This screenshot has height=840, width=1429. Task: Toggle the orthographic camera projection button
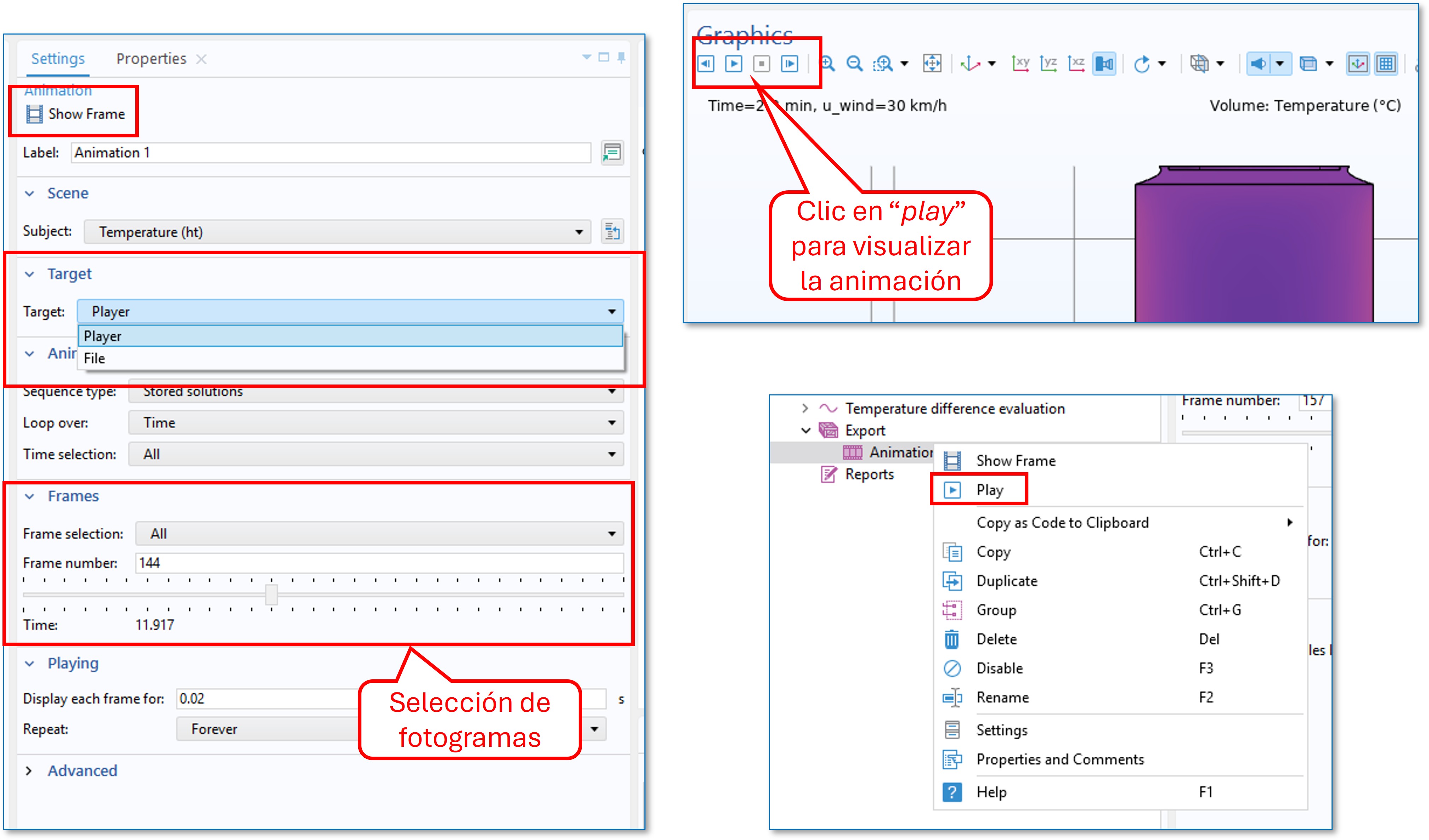1104,64
